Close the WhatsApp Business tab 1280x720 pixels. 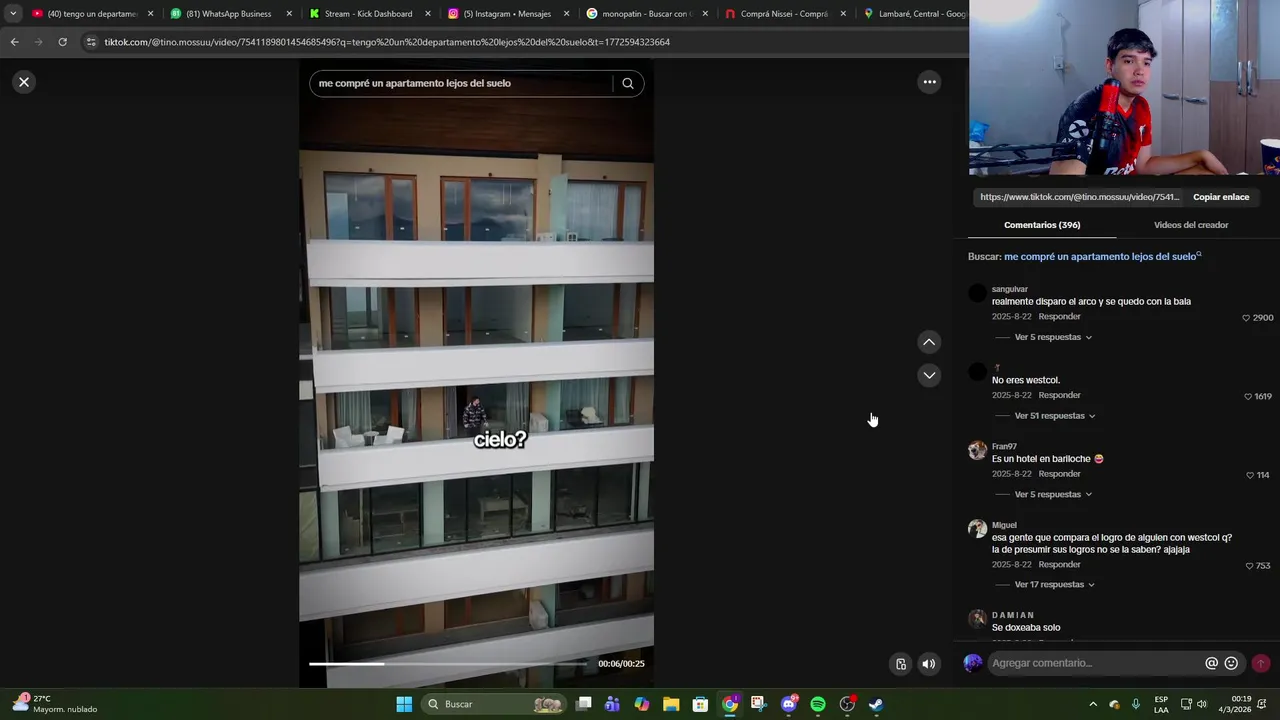coord(289,14)
